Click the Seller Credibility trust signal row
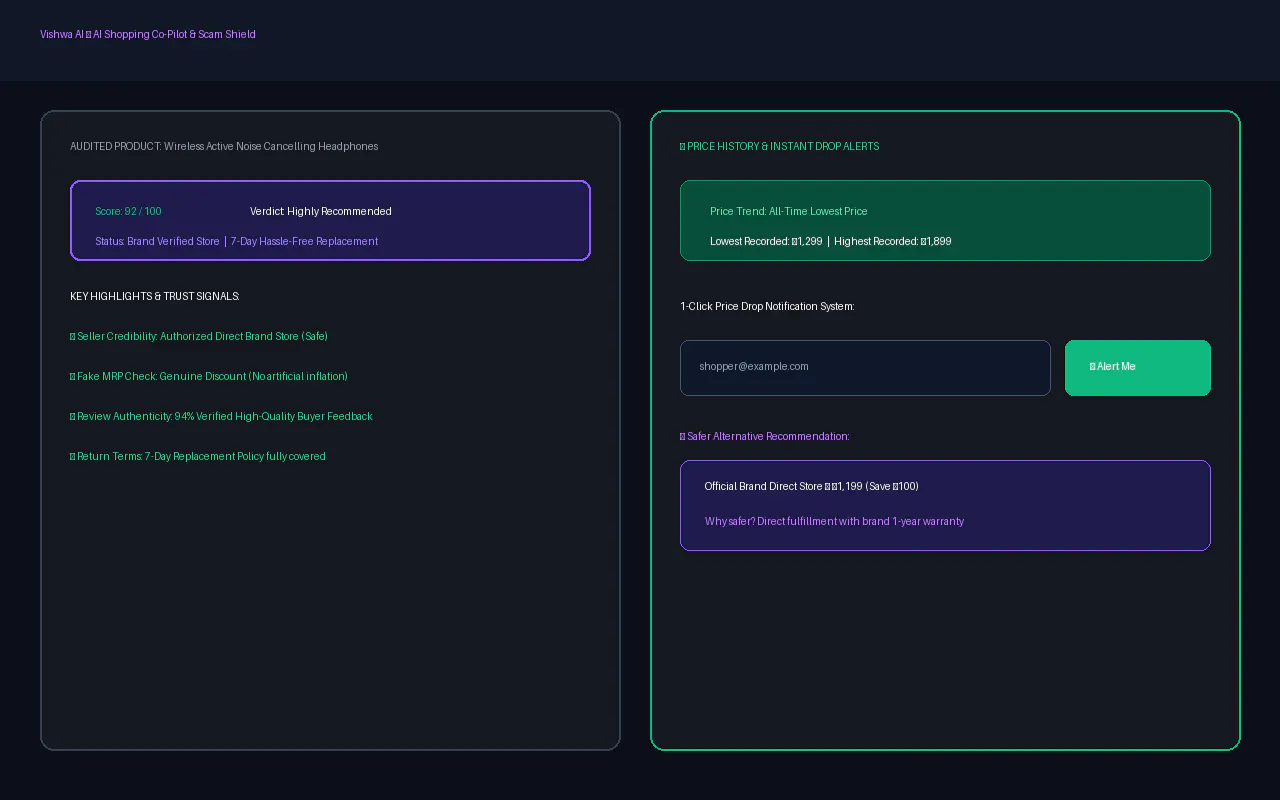1280x800 pixels. tap(199, 336)
